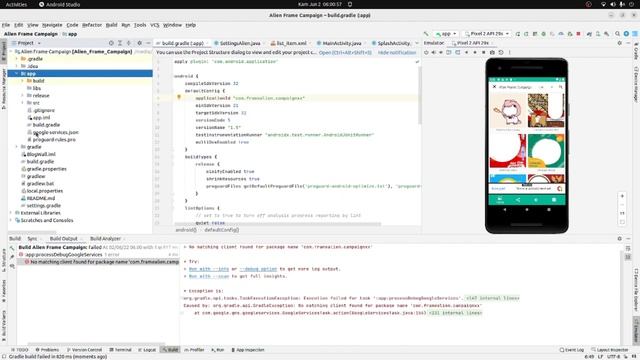Expand External Libraries node

tap(11, 213)
